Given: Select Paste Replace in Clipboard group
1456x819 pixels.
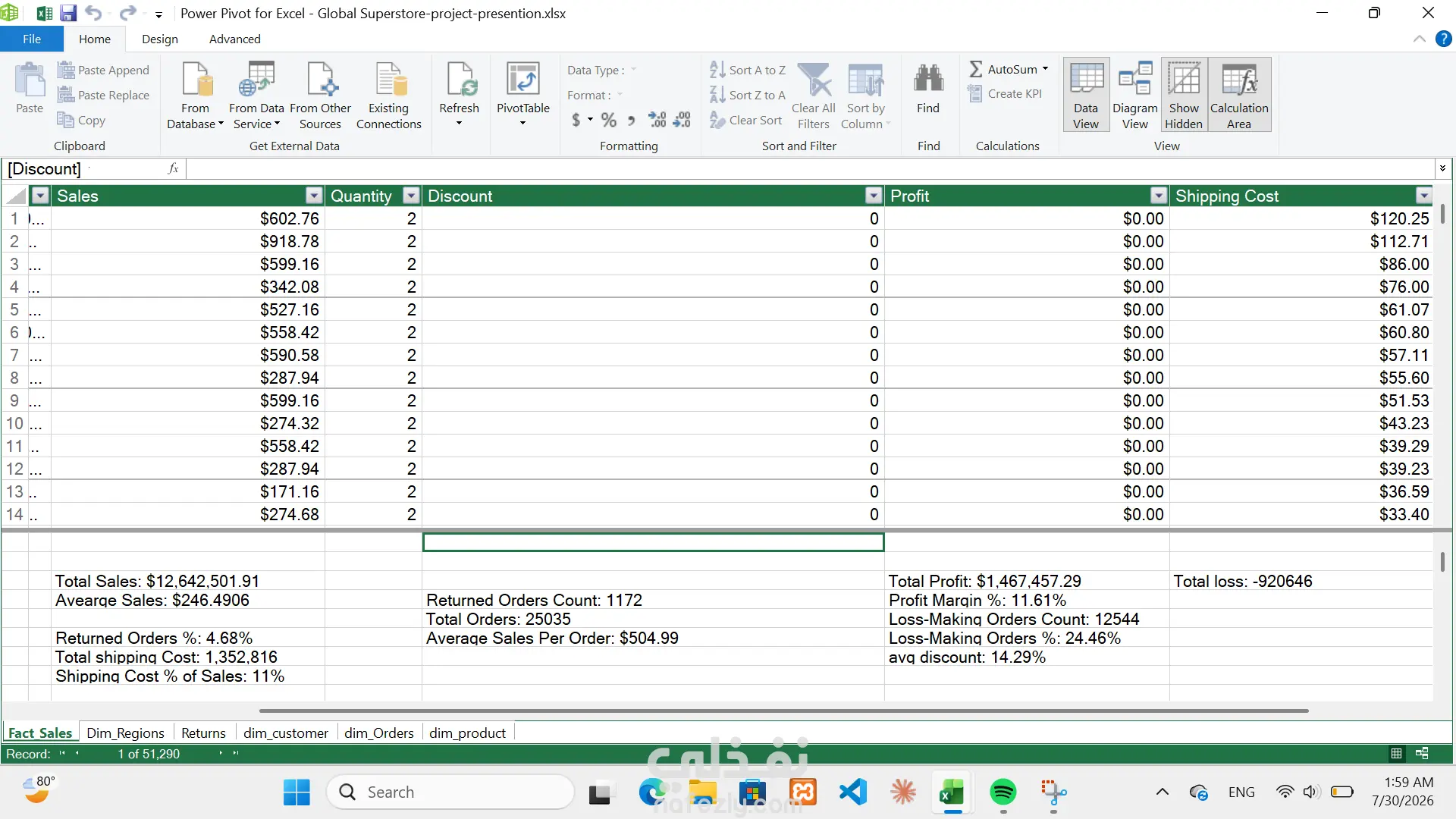Looking at the screenshot, I should pyautogui.click(x=103, y=95).
